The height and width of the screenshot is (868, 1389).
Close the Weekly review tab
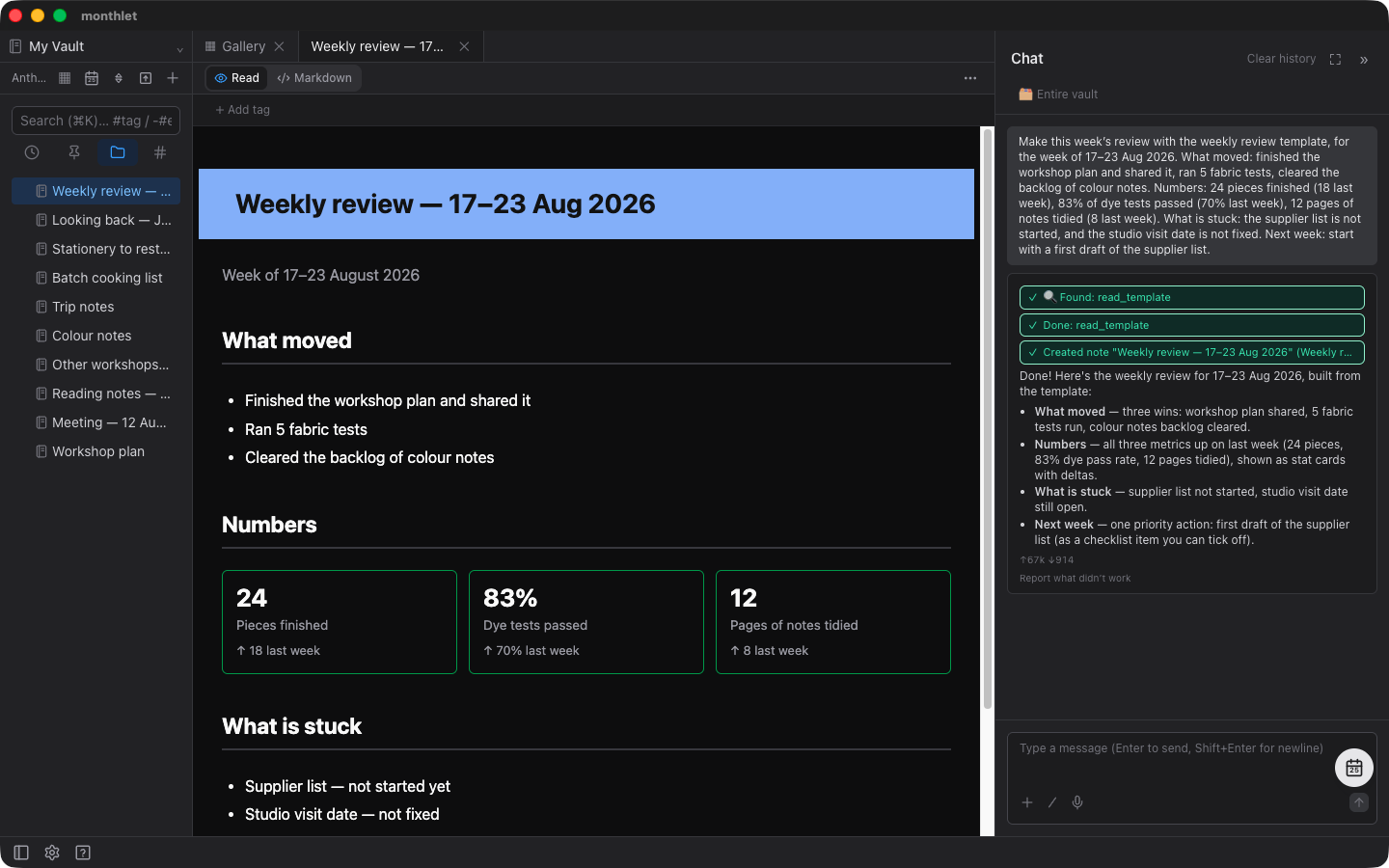464,46
